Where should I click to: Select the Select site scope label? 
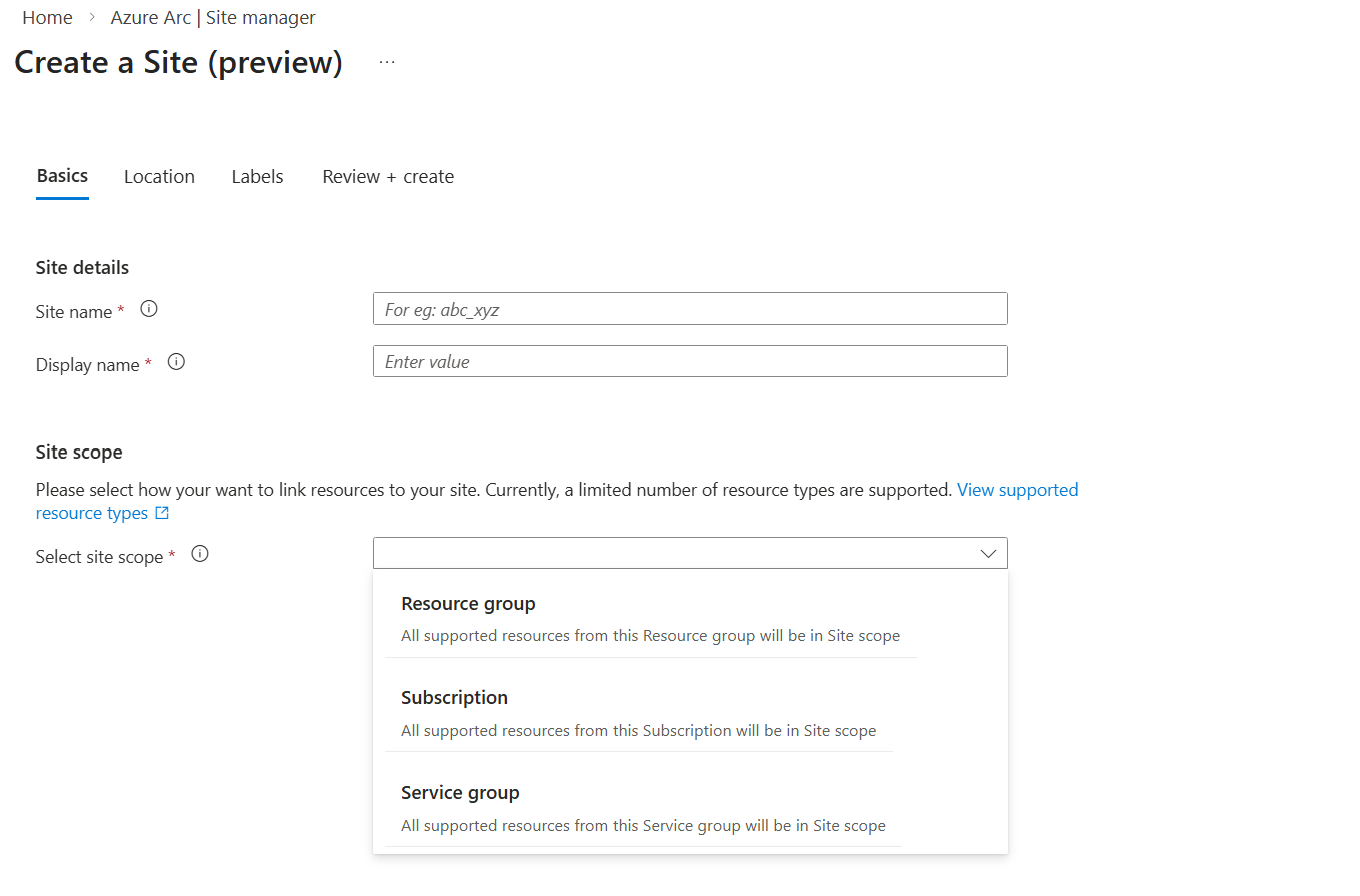pyautogui.click(x=99, y=557)
